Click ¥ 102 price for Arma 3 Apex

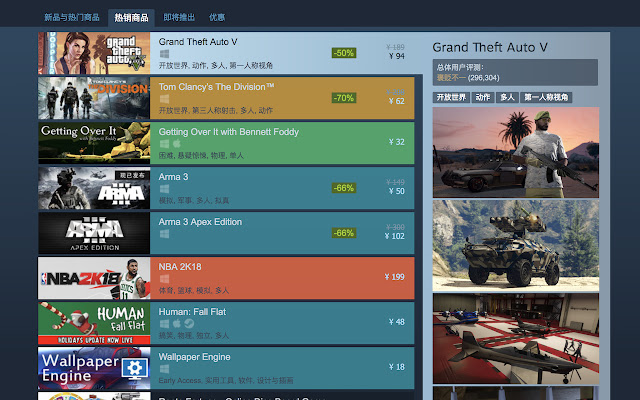click(x=395, y=236)
